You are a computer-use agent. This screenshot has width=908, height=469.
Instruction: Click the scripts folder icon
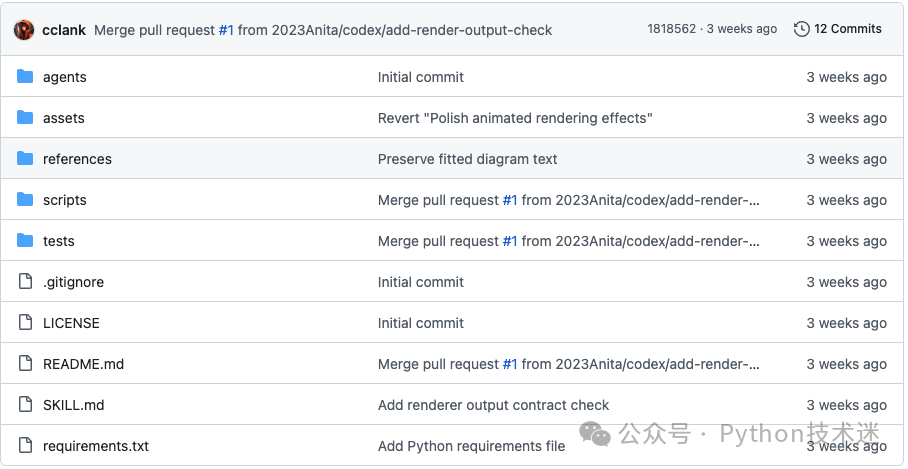pyautogui.click(x=25, y=200)
